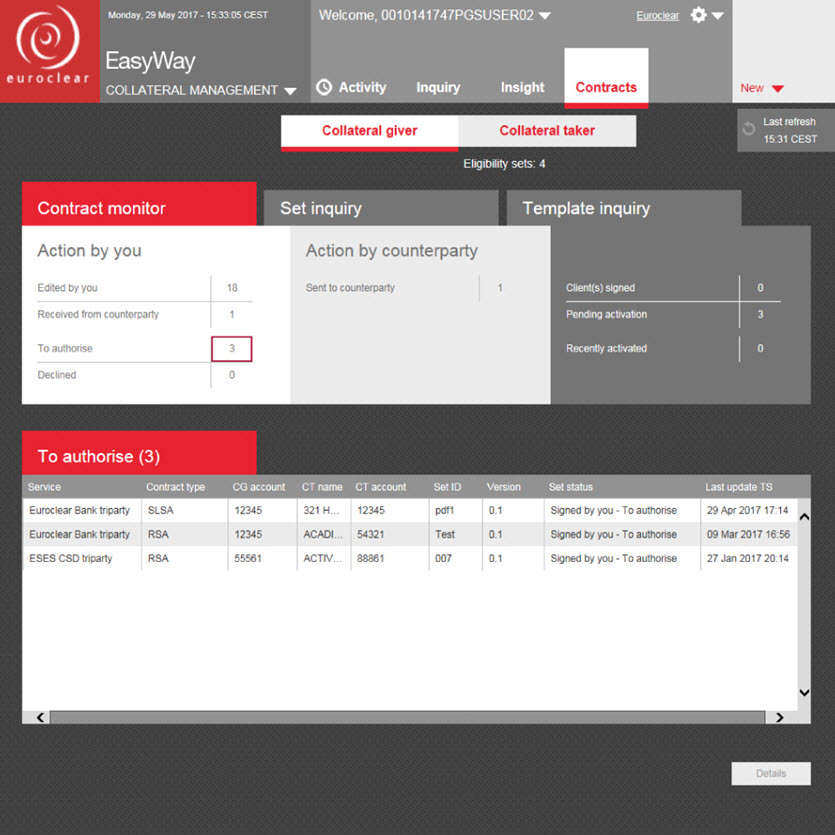Image resolution: width=835 pixels, height=835 pixels.
Task: Click the Sent to counterparty count
Action: coord(500,288)
